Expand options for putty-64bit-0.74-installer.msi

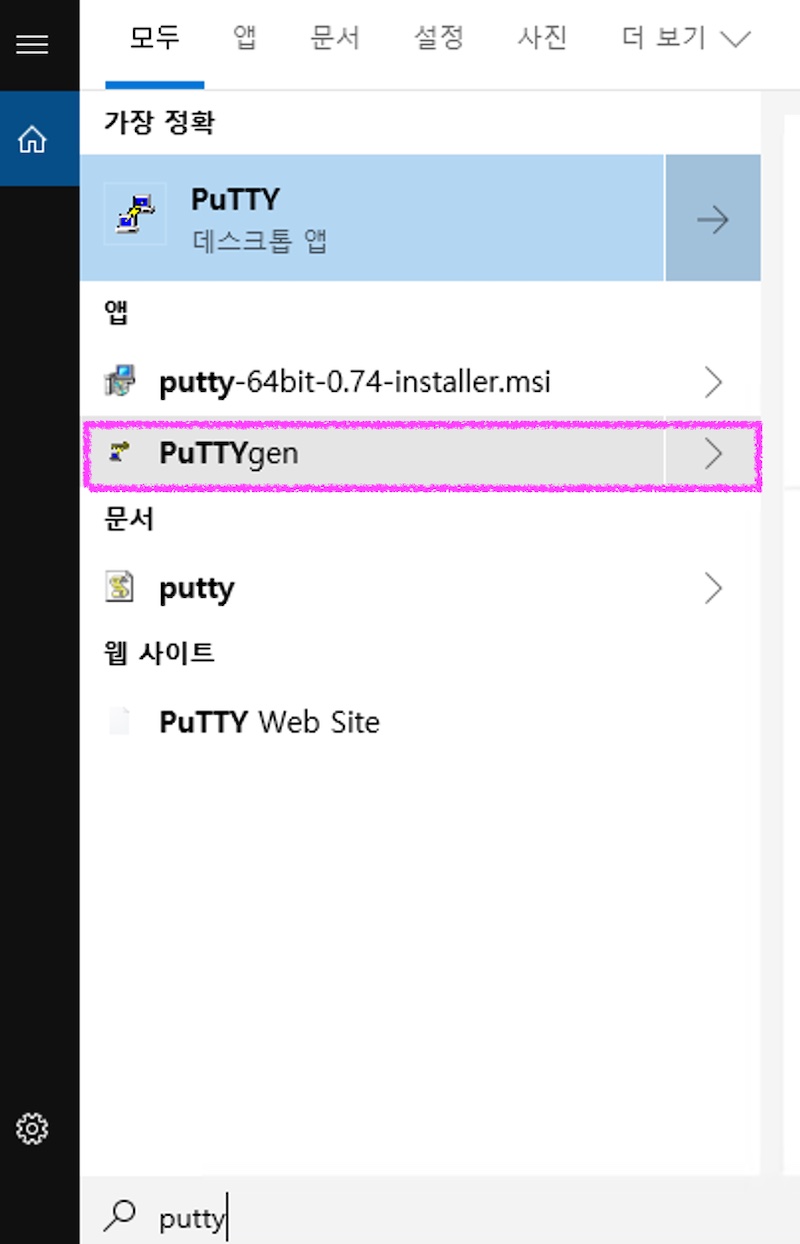(713, 382)
